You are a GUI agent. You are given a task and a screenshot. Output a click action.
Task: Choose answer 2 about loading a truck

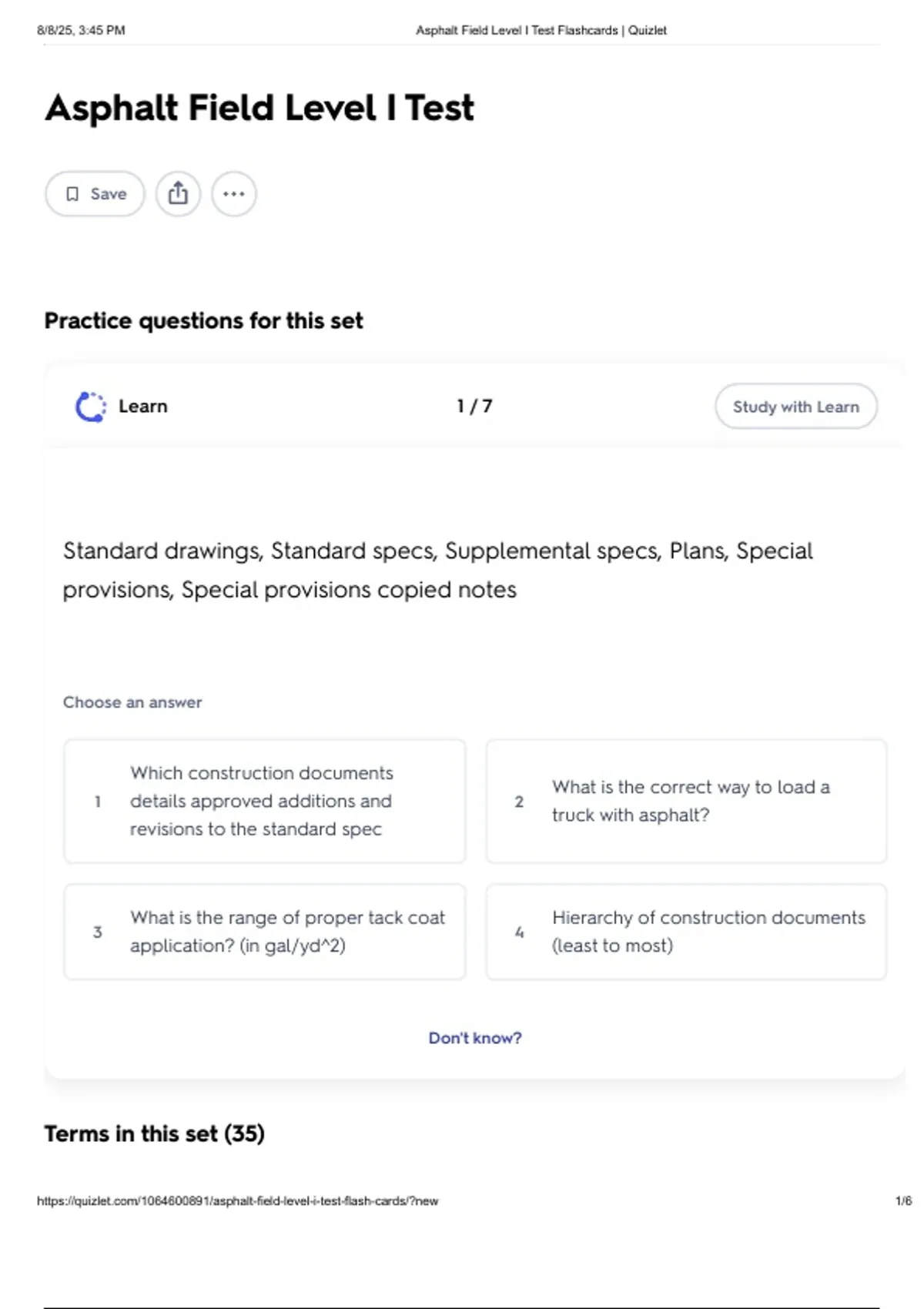coord(686,801)
